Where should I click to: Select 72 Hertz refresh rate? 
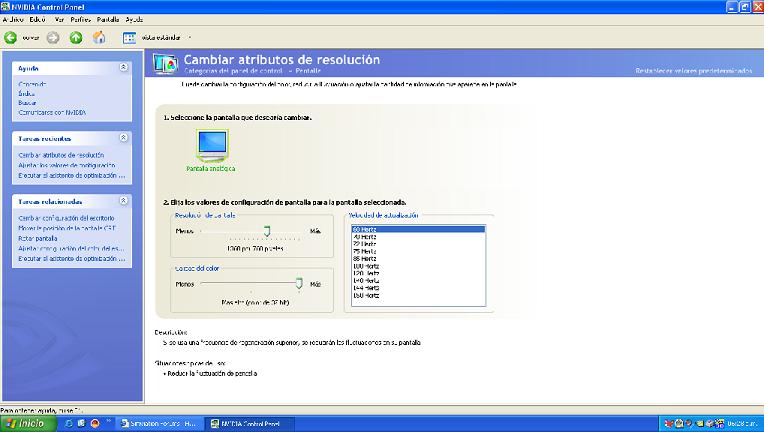point(418,244)
